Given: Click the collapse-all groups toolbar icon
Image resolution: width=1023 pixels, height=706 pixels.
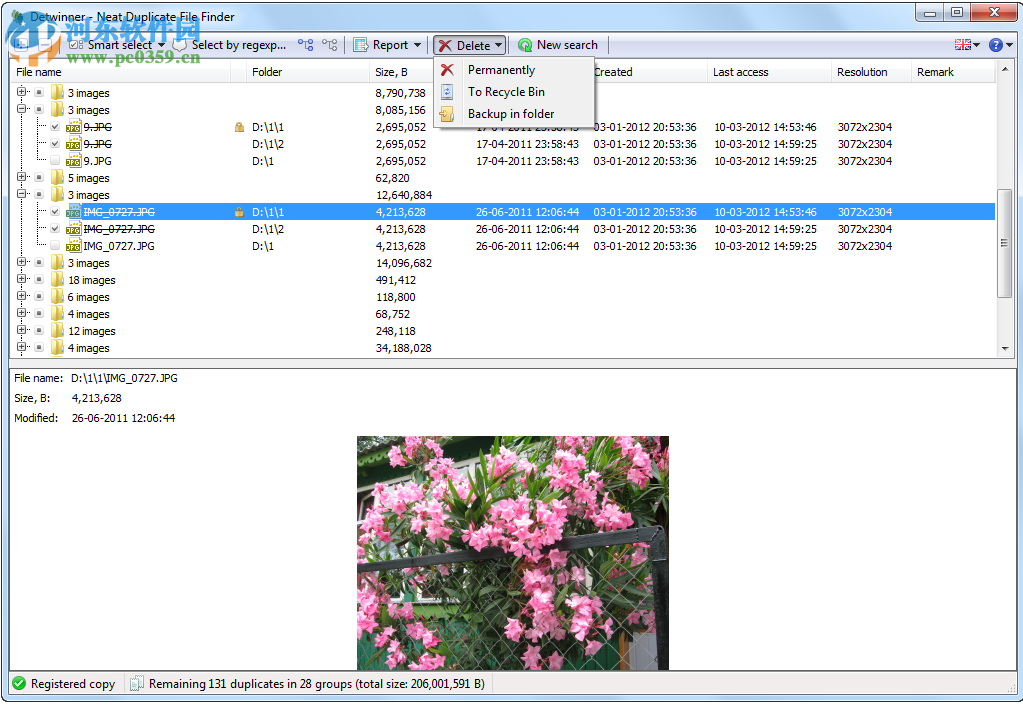Looking at the screenshot, I should 44,44.
